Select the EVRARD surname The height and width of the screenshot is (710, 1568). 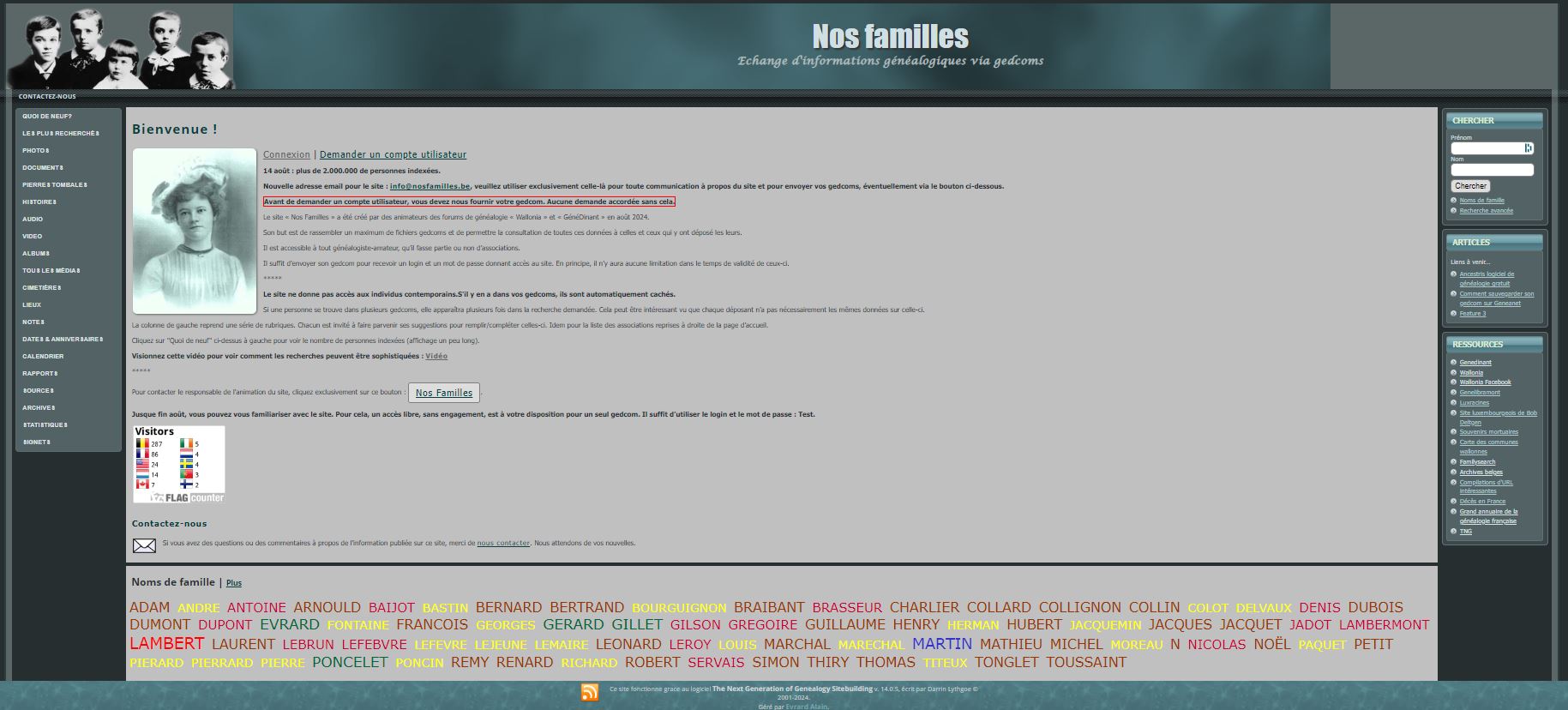click(x=290, y=624)
